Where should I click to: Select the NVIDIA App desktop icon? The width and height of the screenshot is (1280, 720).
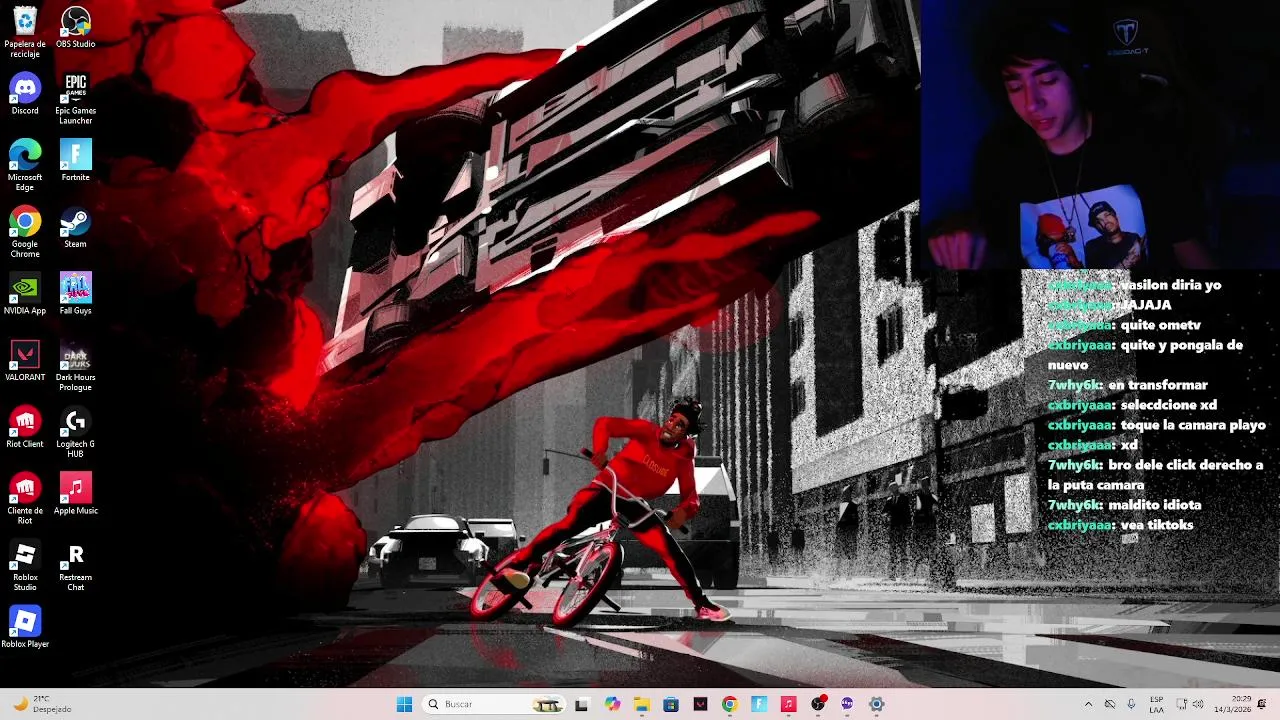pos(25,294)
